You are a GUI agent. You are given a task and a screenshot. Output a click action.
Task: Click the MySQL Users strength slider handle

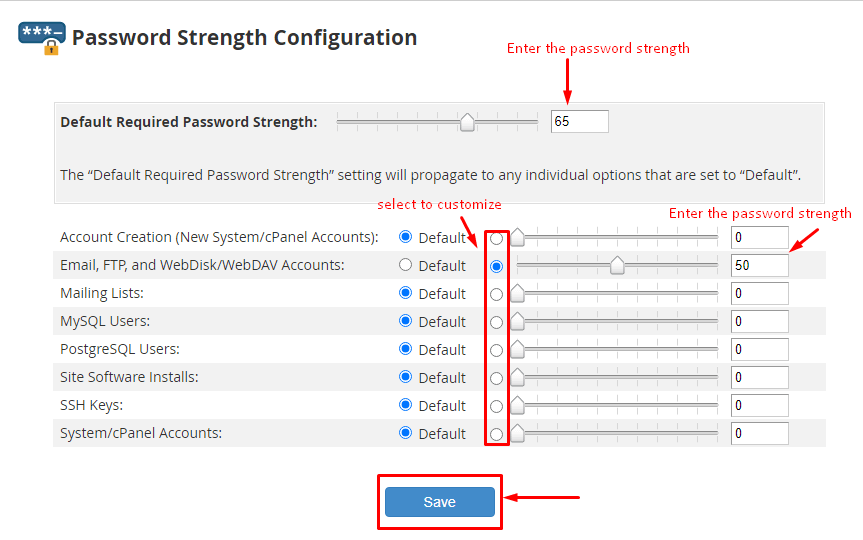coord(517,321)
